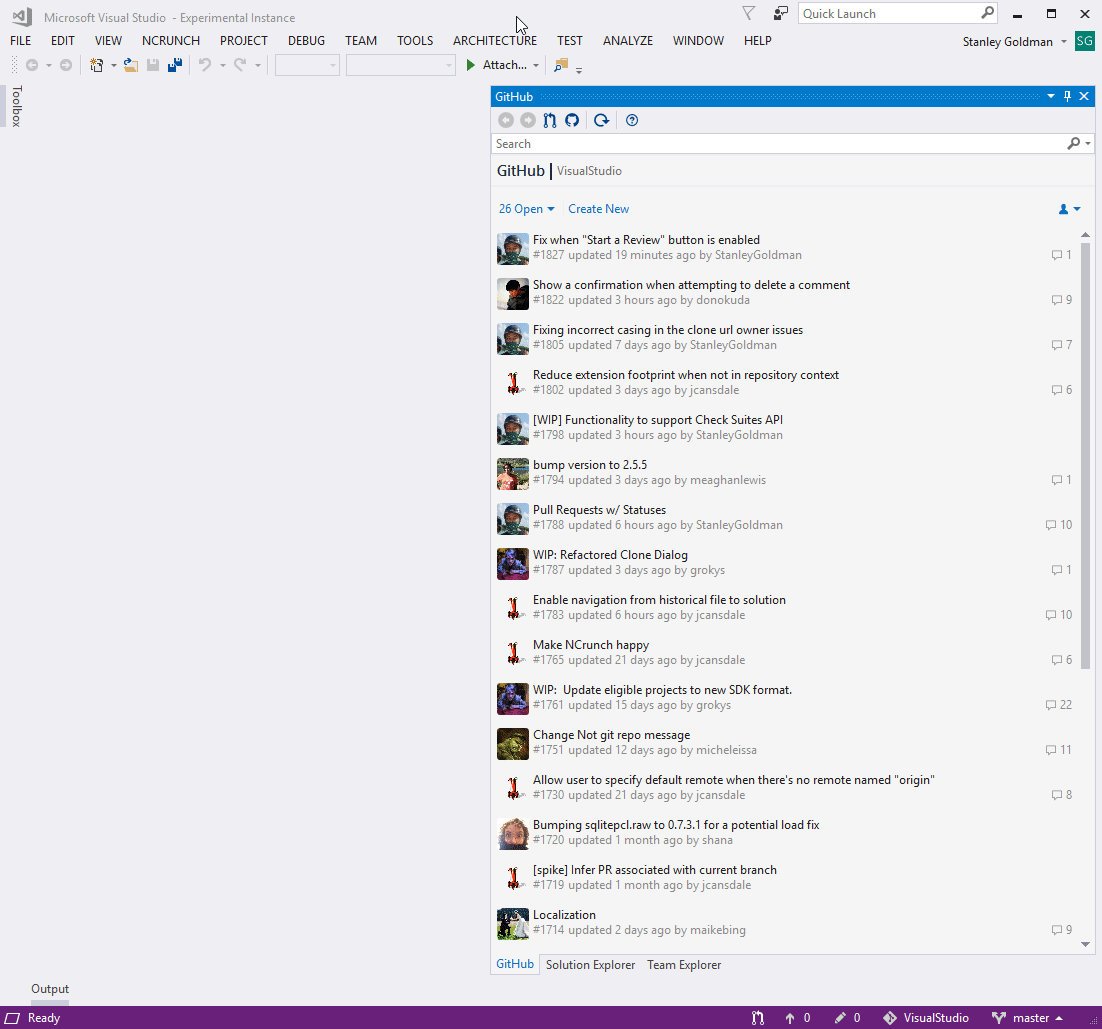The height and width of the screenshot is (1029, 1102).
Task: Open the author filter person dropdown
Action: [x=1070, y=209]
